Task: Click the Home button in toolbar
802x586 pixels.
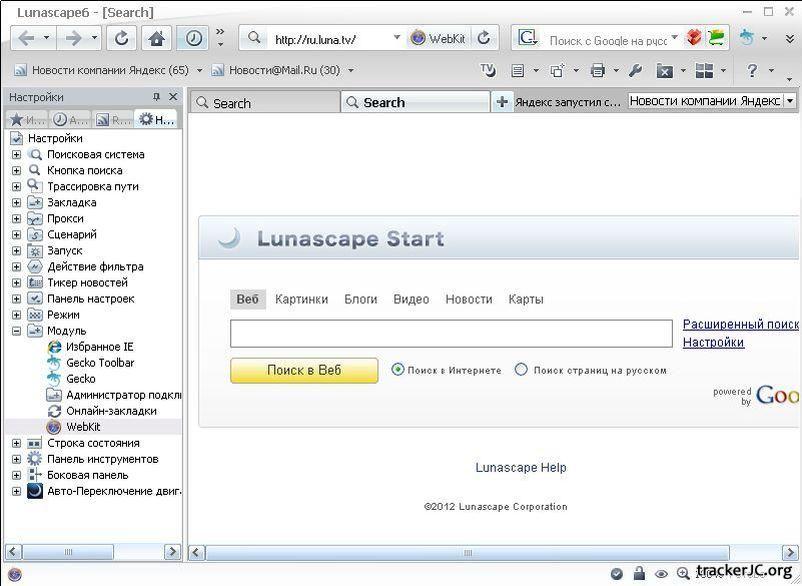Action: (x=156, y=38)
